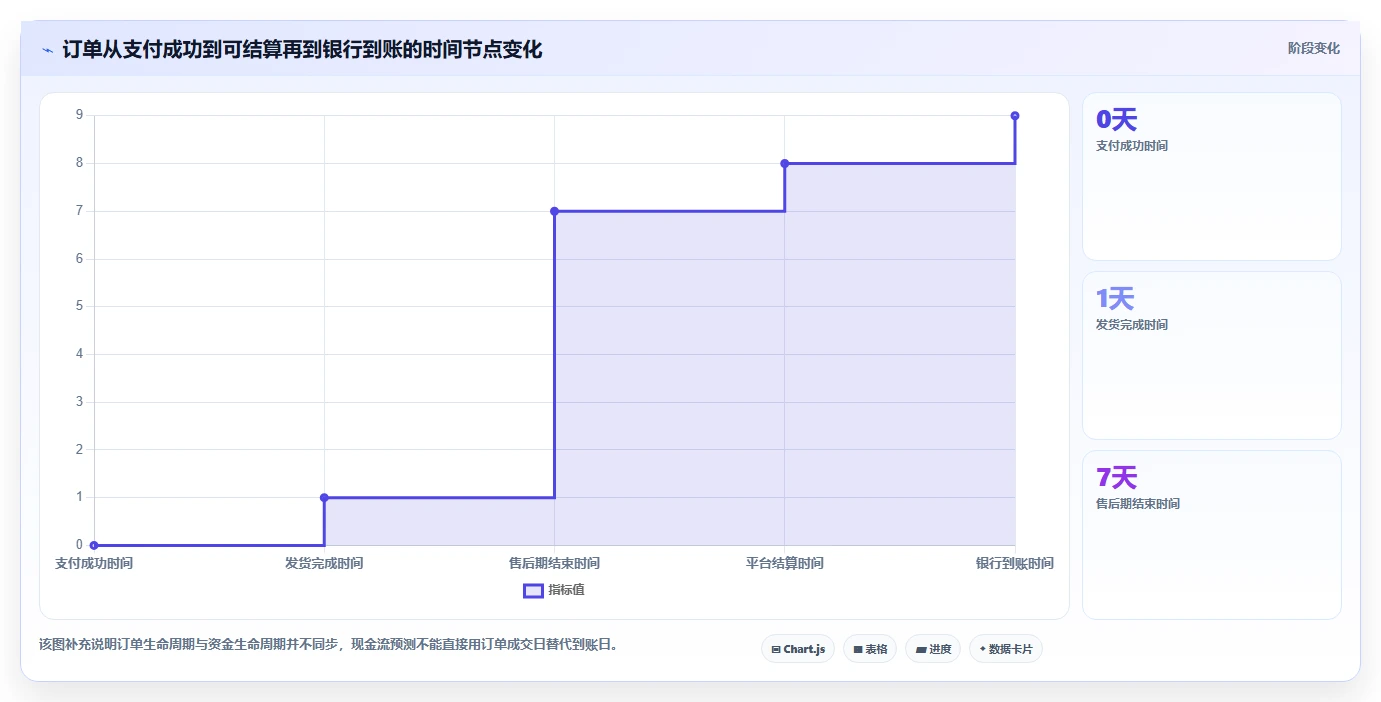Toggle the 指标值 legend item

tap(554, 590)
